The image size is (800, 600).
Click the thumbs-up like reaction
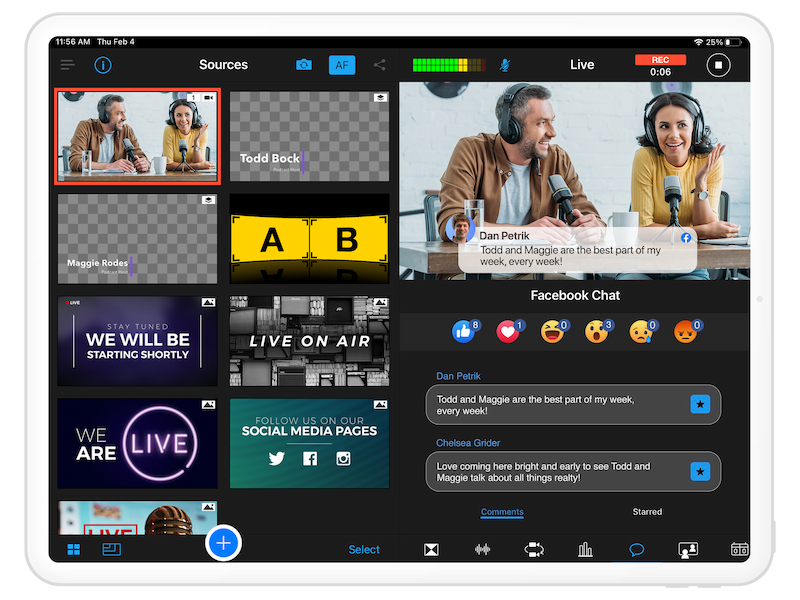pos(463,332)
